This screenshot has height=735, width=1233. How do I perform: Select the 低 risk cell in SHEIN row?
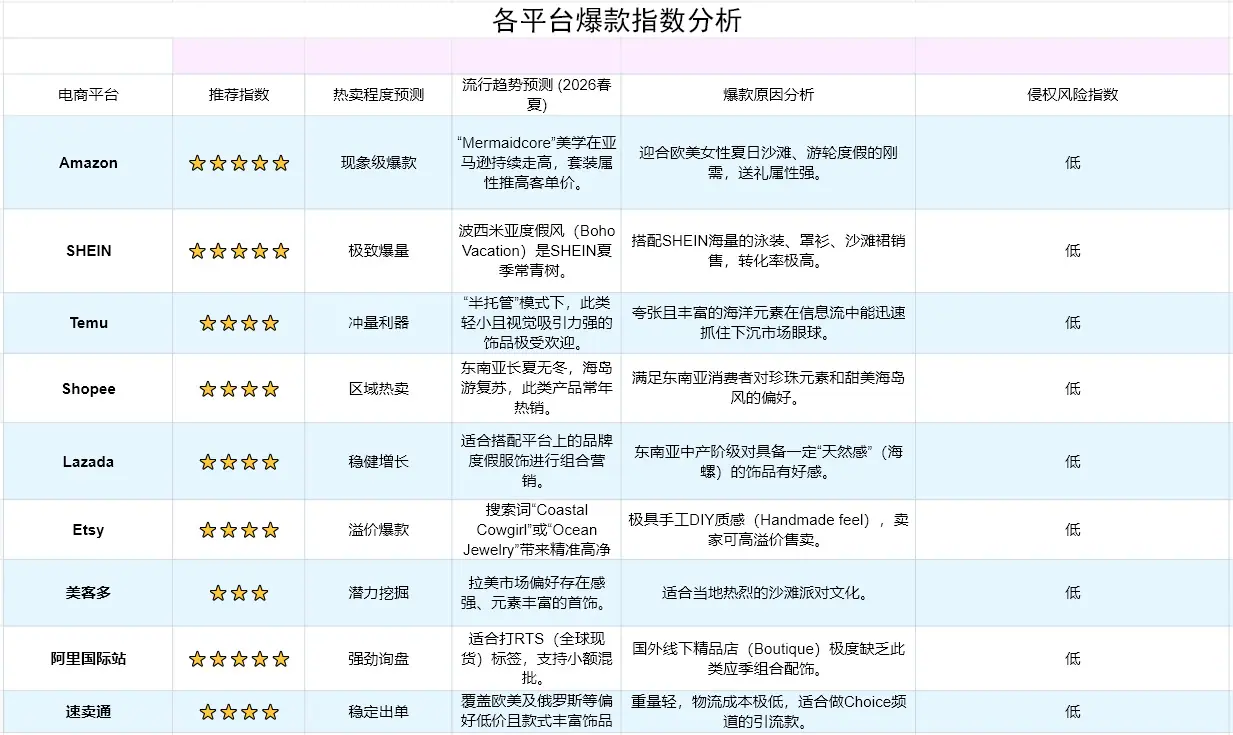(1073, 251)
